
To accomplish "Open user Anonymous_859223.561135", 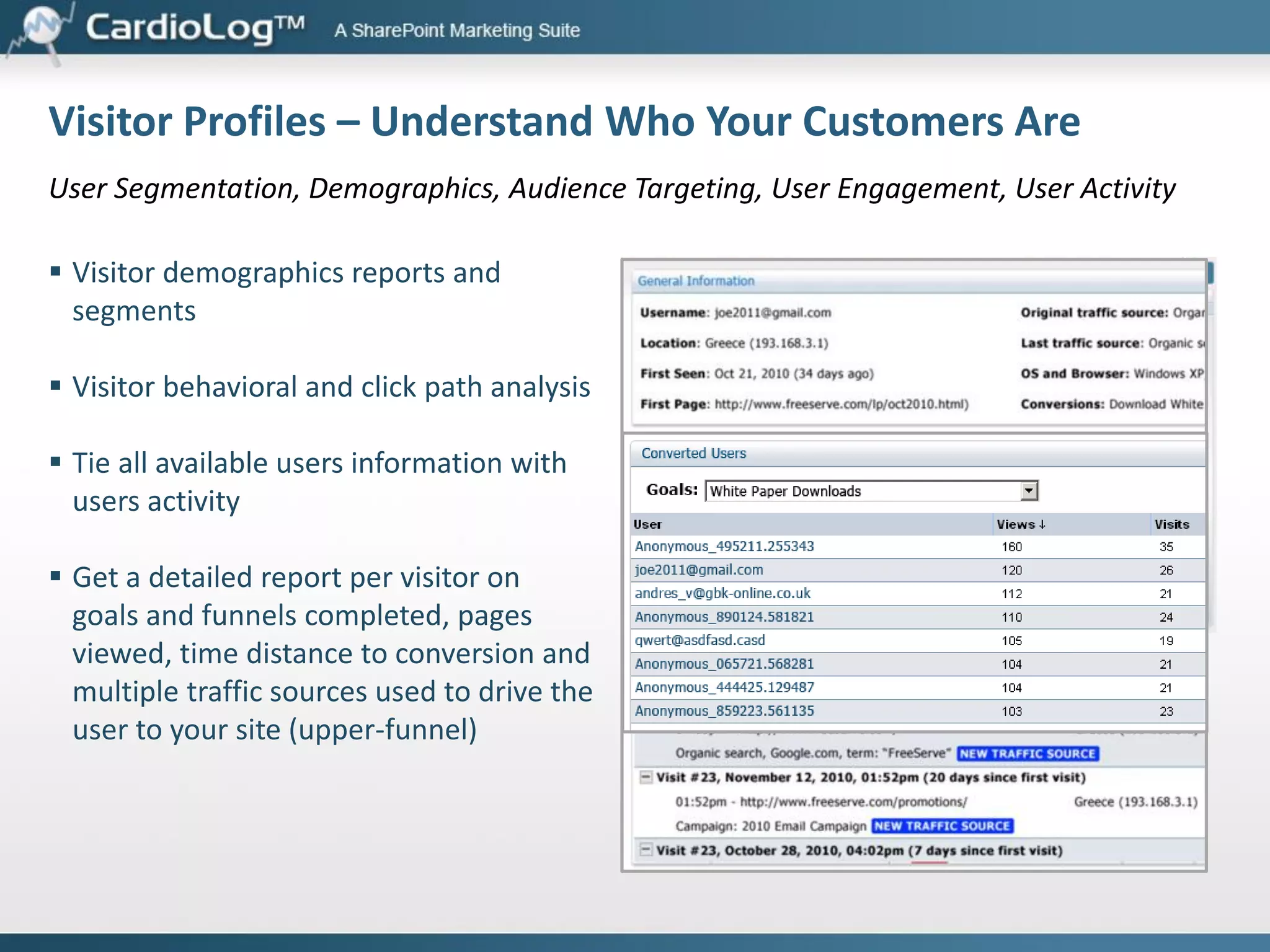I will pyautogui.click(x=724, y=711).
